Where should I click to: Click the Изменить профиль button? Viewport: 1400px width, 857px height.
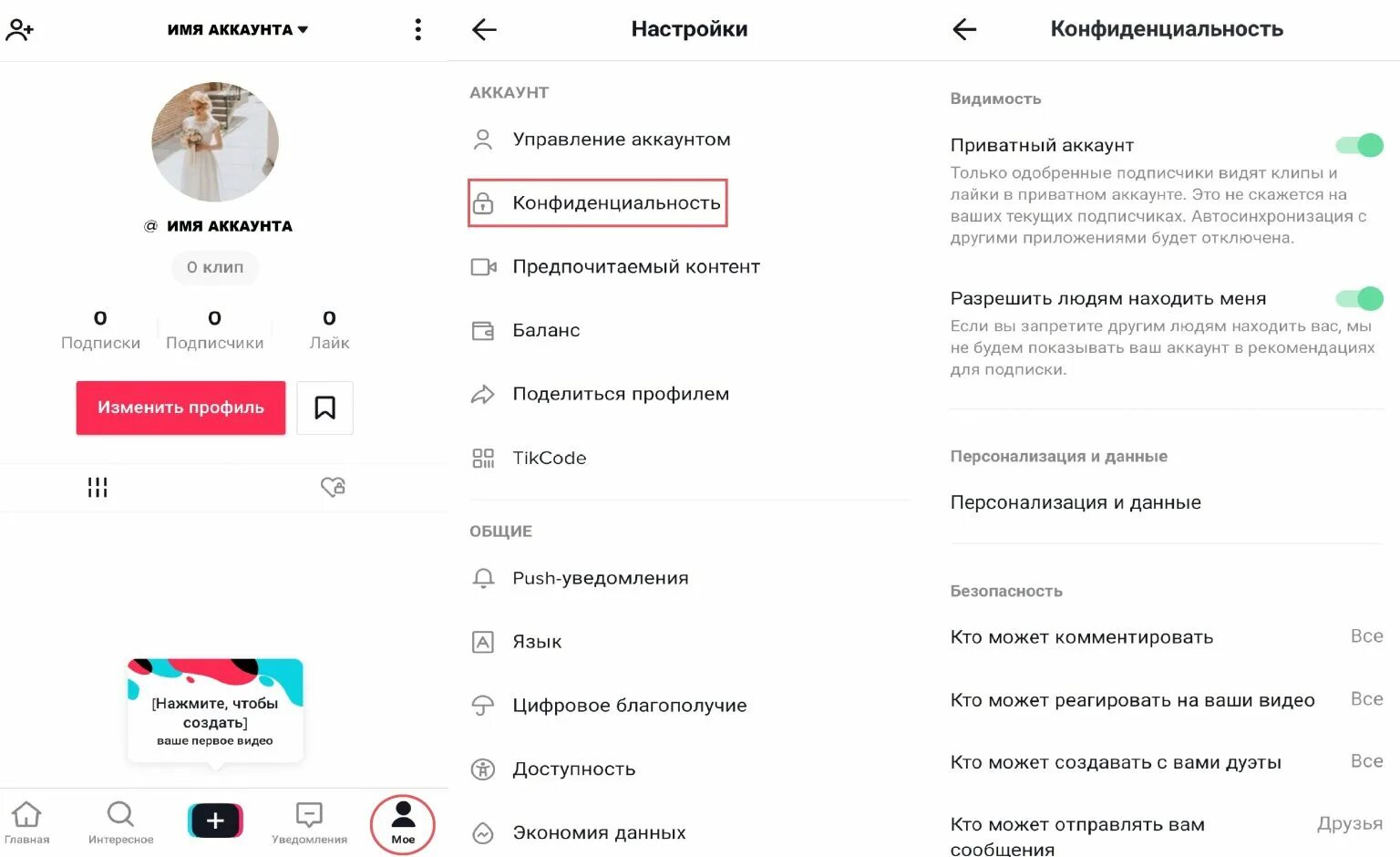coord(180,408)
